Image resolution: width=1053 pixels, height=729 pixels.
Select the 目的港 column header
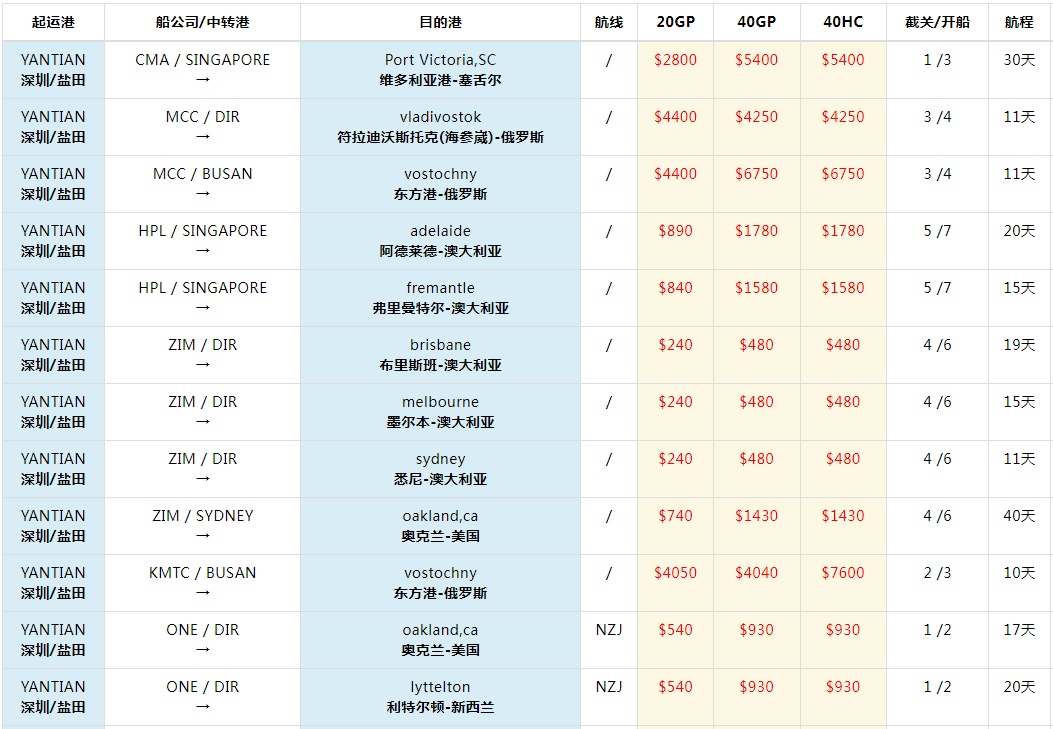coord(440,22)
